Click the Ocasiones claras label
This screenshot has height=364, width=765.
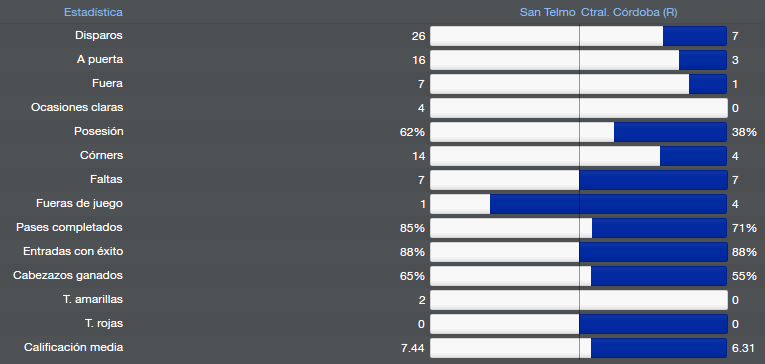pos(77,107)
